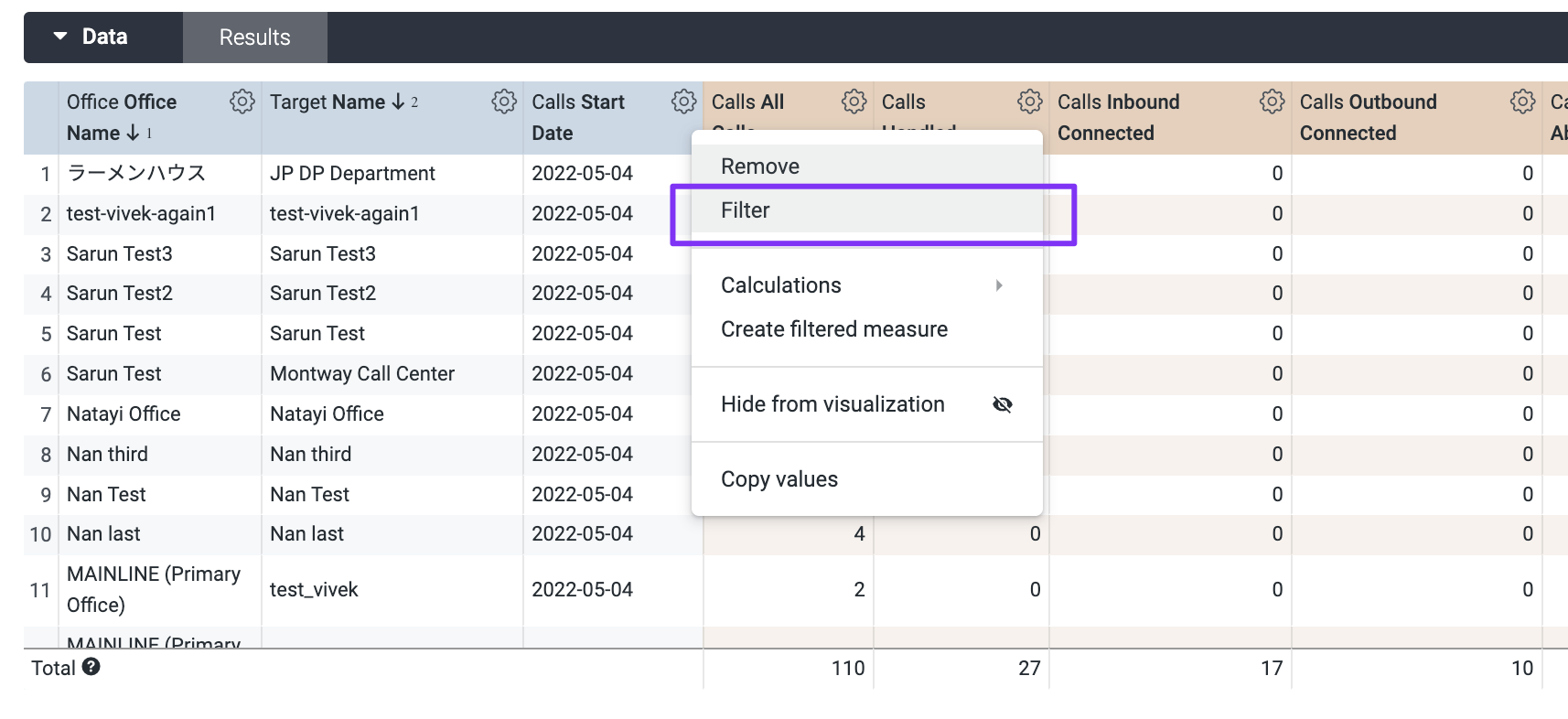Open gear menu for Calls Outbound Connected column
The height and width of the screenshot is (719, 1568).
point(1523,102)
